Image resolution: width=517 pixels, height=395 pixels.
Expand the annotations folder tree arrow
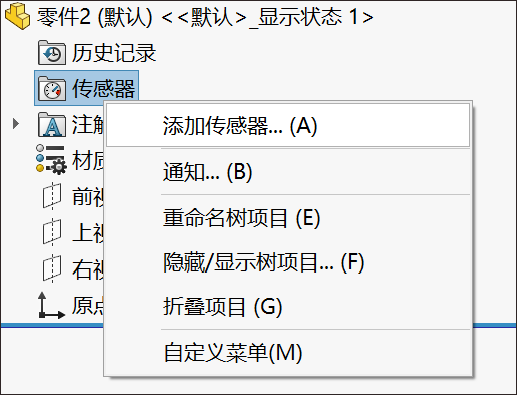15,124
